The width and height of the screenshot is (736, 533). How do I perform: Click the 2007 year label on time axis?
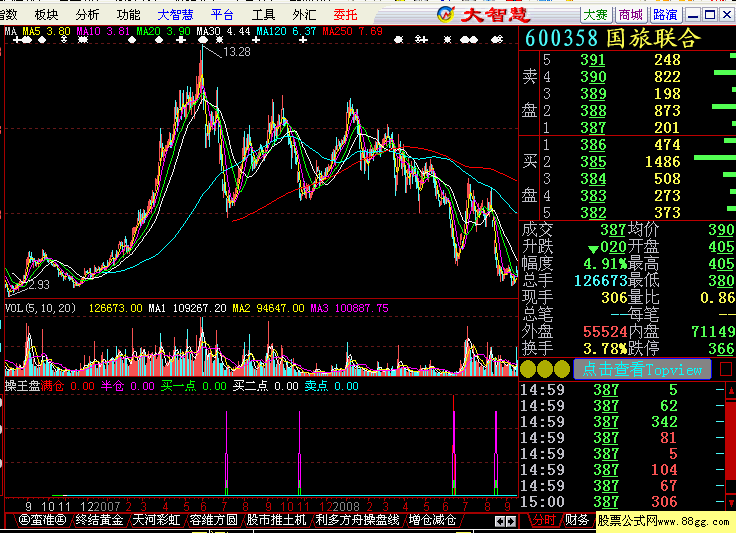[x=107, y=507]
